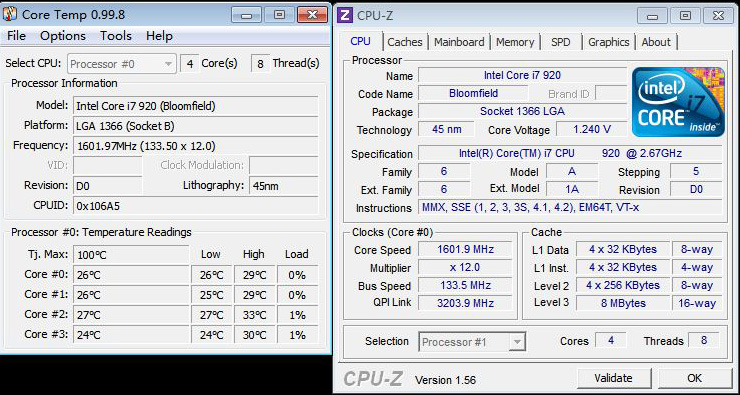Click the Core Temp thermometer title icon

pos(10,14)
